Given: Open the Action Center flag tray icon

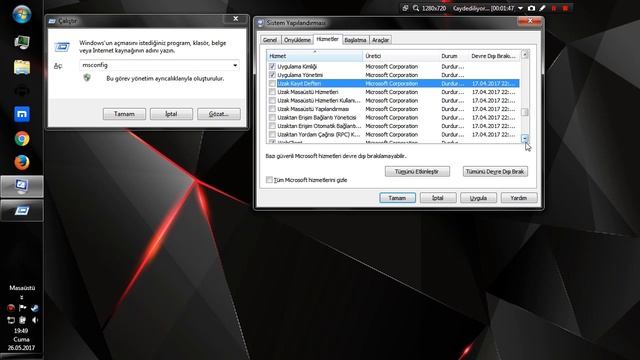Looking at the screenshot, I should coord(22,308).
